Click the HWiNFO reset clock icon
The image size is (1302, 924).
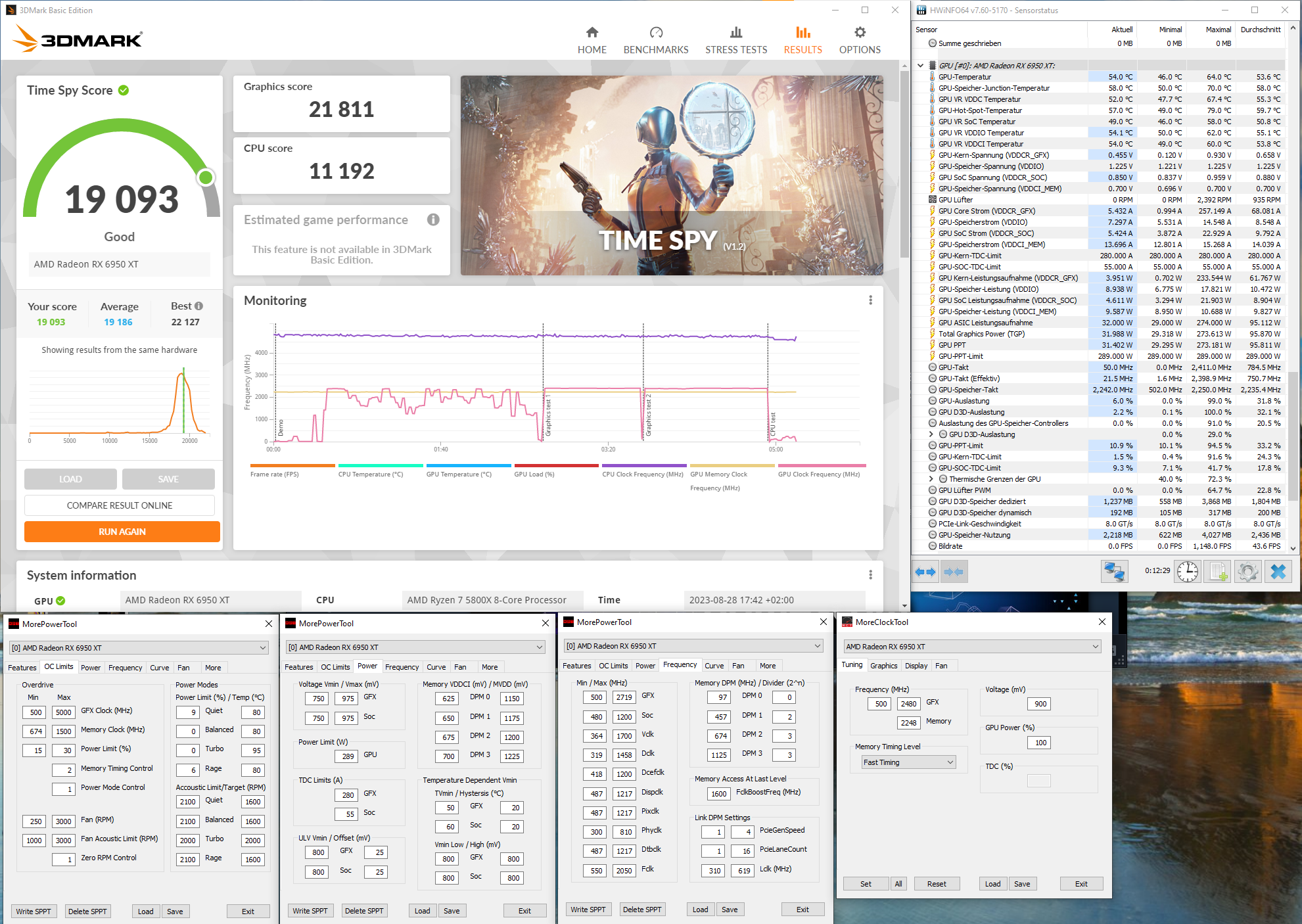point(1187,572)
